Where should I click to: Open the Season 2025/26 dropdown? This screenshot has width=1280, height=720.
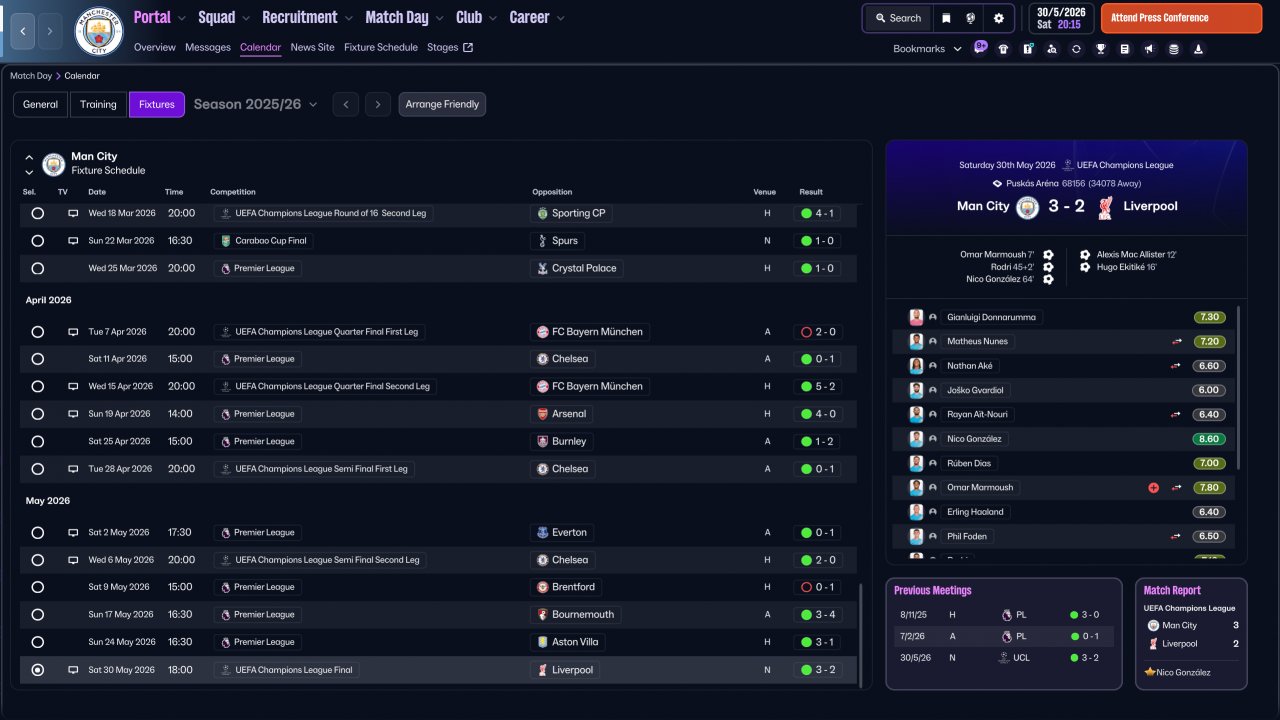click(x=256, y=104)
